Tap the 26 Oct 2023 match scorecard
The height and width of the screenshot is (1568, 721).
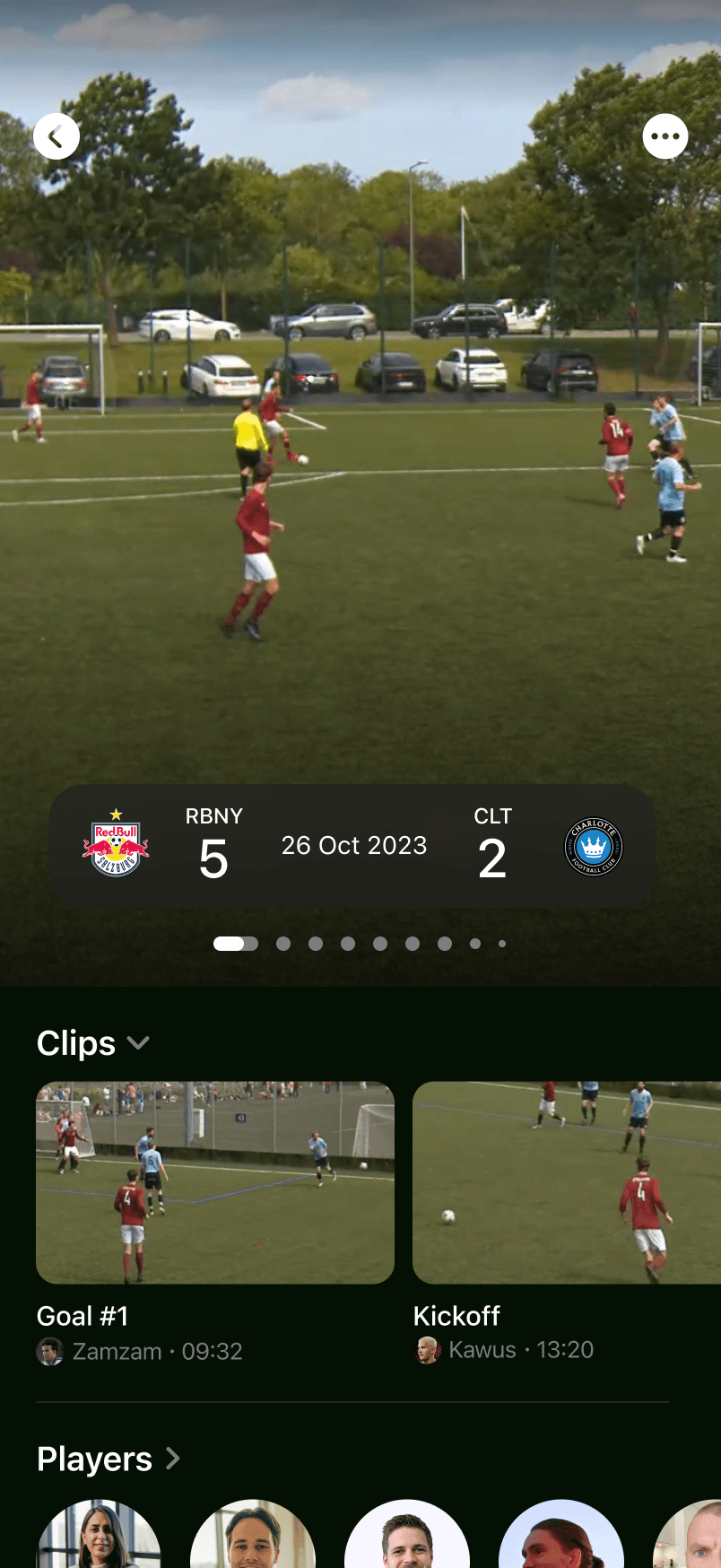click(352, 845)
